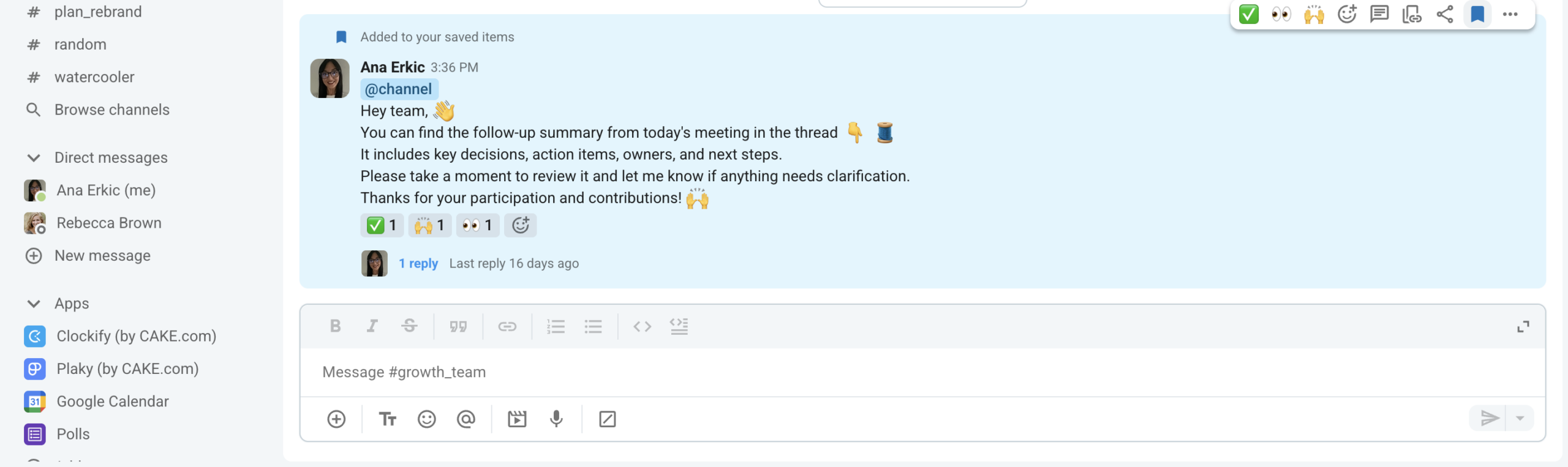Open the send options dropdown arrow

pos(1521,419)
